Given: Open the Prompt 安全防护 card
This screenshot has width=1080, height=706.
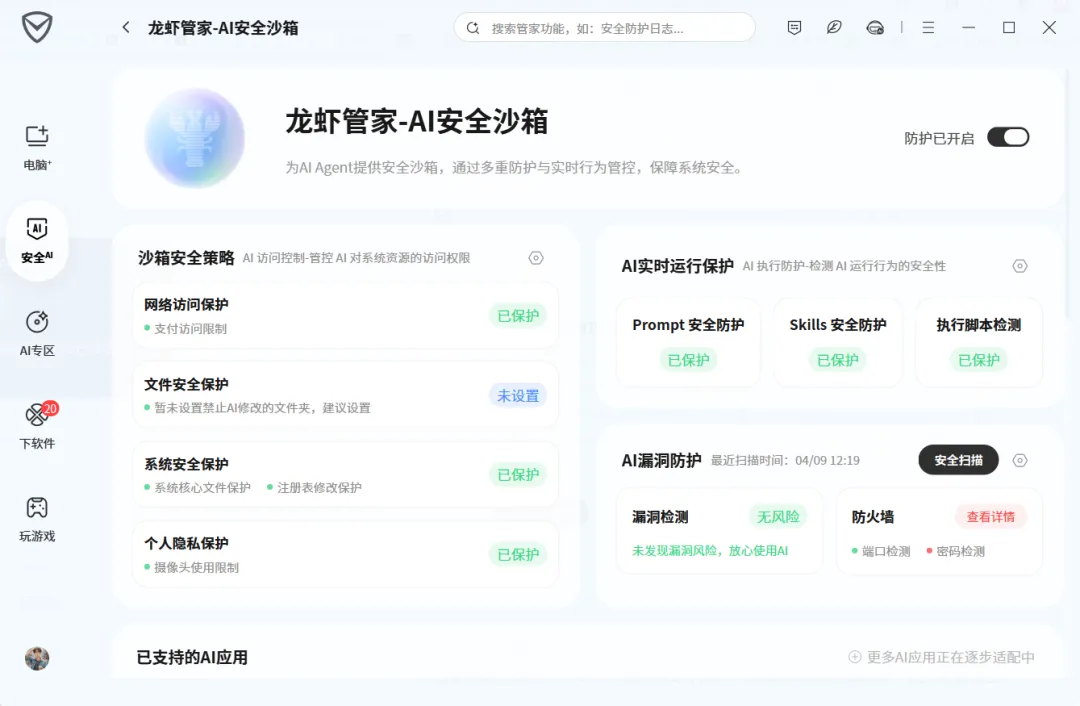Looking at the screenshot, I should [x=688, y=342].
